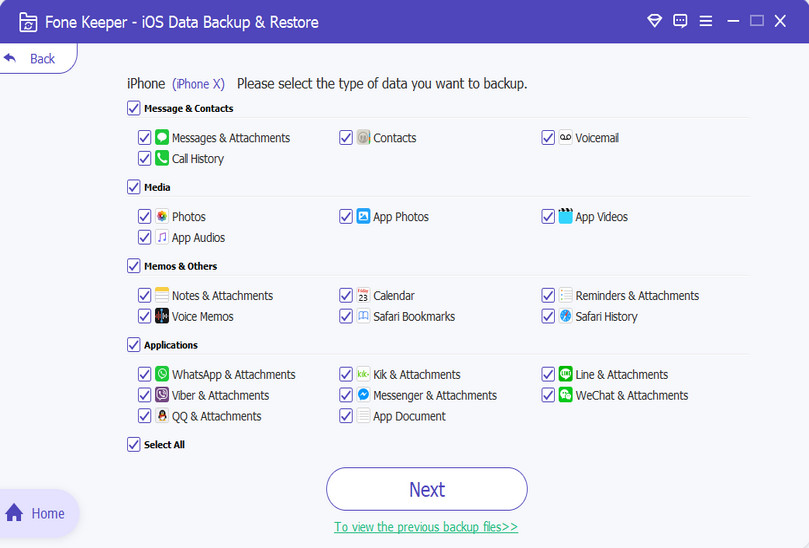Click the premium diamond icon in title bar
The image size is (809, 548).
click(x=655, y=21)
